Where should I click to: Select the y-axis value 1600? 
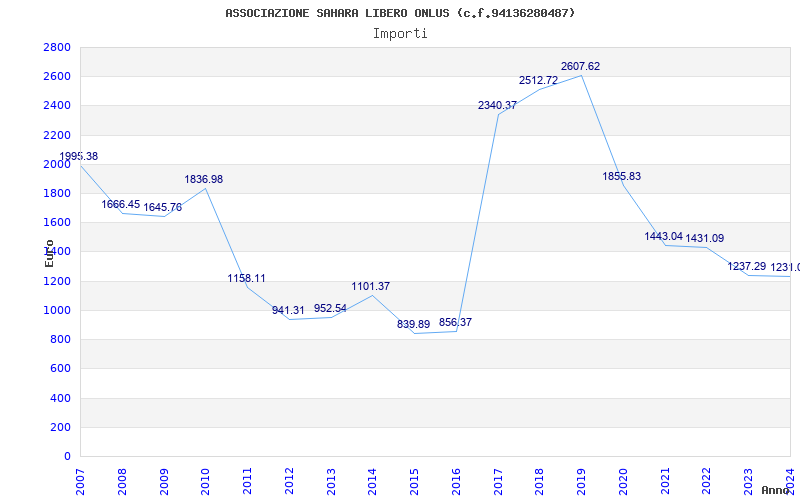click(57, 222)
